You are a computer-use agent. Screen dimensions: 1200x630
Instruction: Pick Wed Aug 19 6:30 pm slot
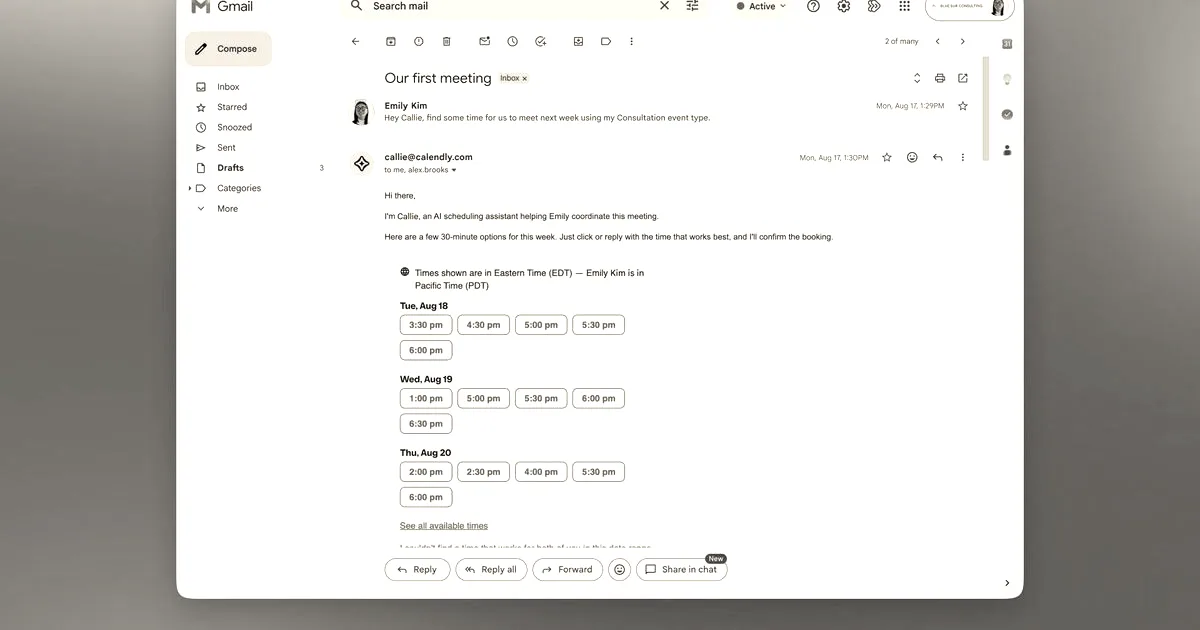coord(426,424)
